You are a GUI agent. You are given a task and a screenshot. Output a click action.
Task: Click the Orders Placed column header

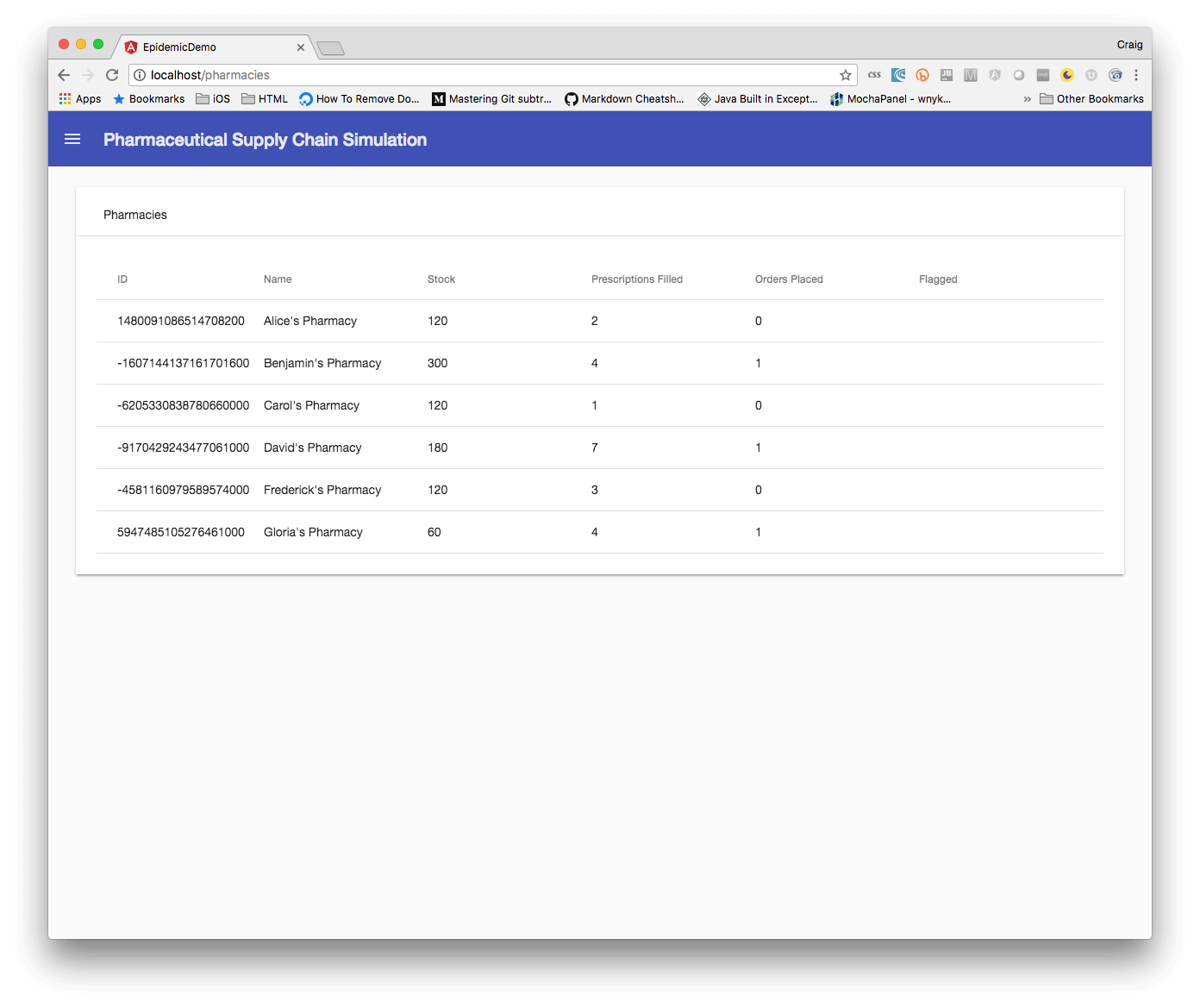coord(789,279)
